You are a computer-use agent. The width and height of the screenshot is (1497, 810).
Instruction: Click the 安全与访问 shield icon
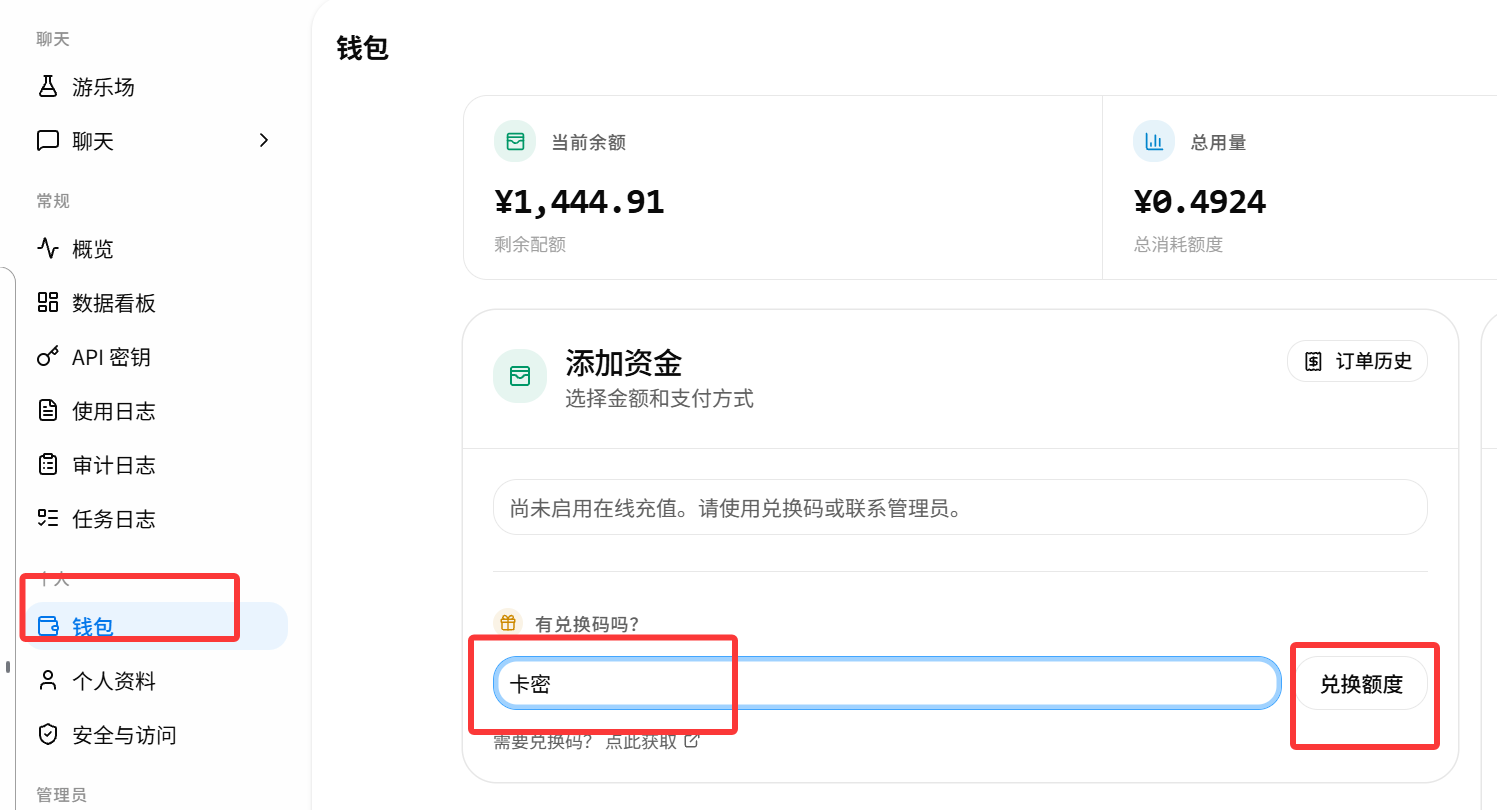pos(48,735)
